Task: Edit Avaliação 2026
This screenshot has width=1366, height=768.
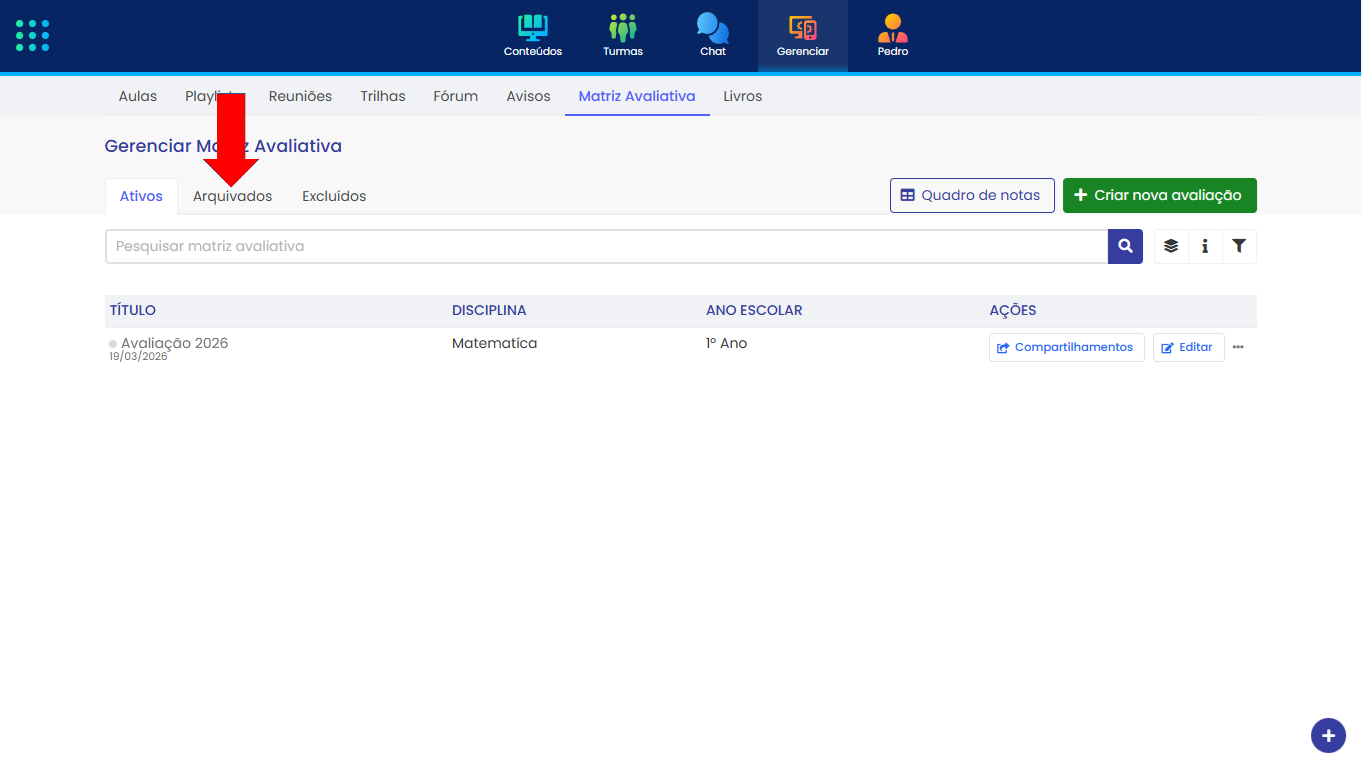Action: pyautogui.click(x=1188, y=347)
